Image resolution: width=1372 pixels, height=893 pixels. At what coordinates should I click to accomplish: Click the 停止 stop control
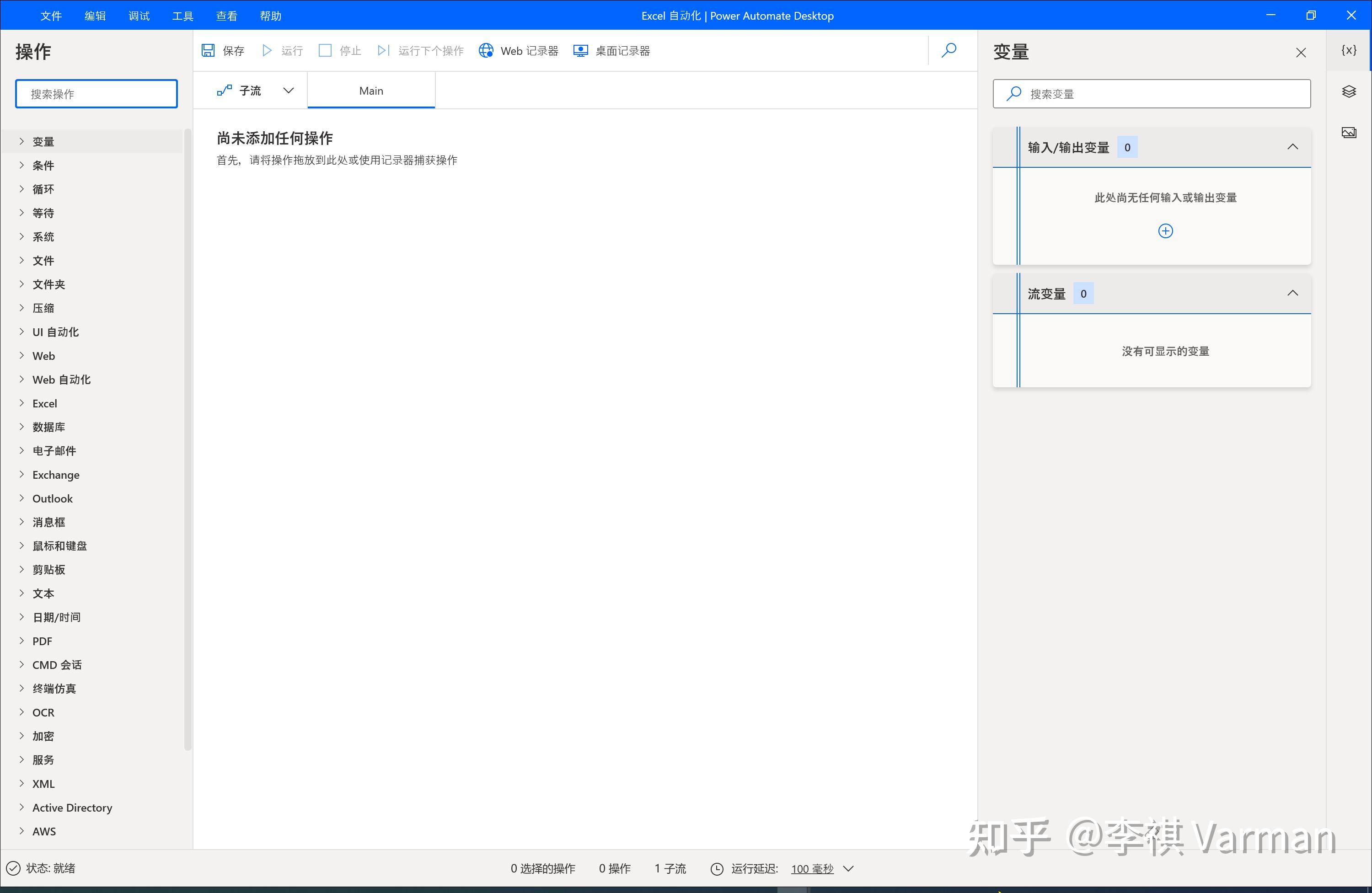point(326,51)
